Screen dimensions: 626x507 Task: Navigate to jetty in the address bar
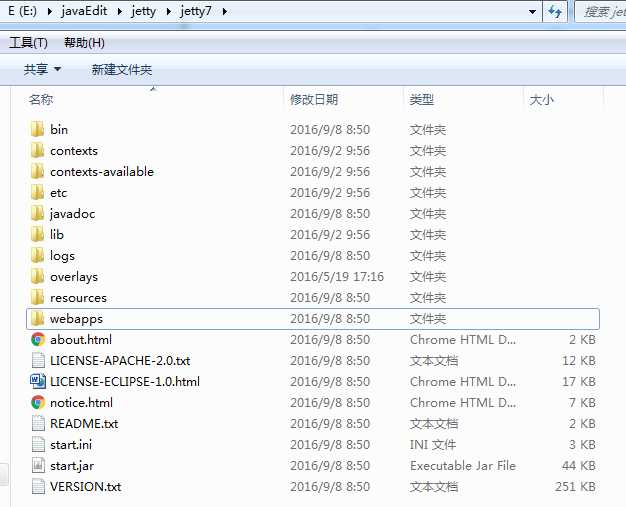coord(143,11)
